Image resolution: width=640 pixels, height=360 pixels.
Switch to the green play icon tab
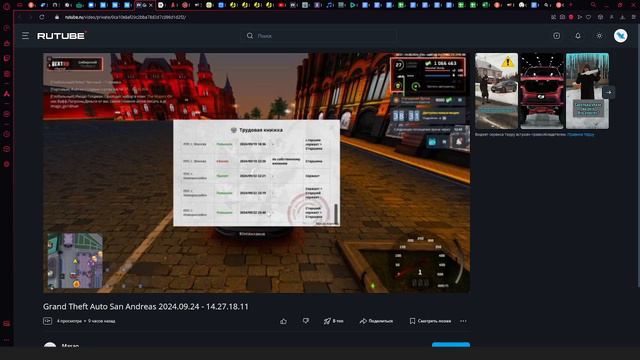pyautogui.click(x=353, y=5)
